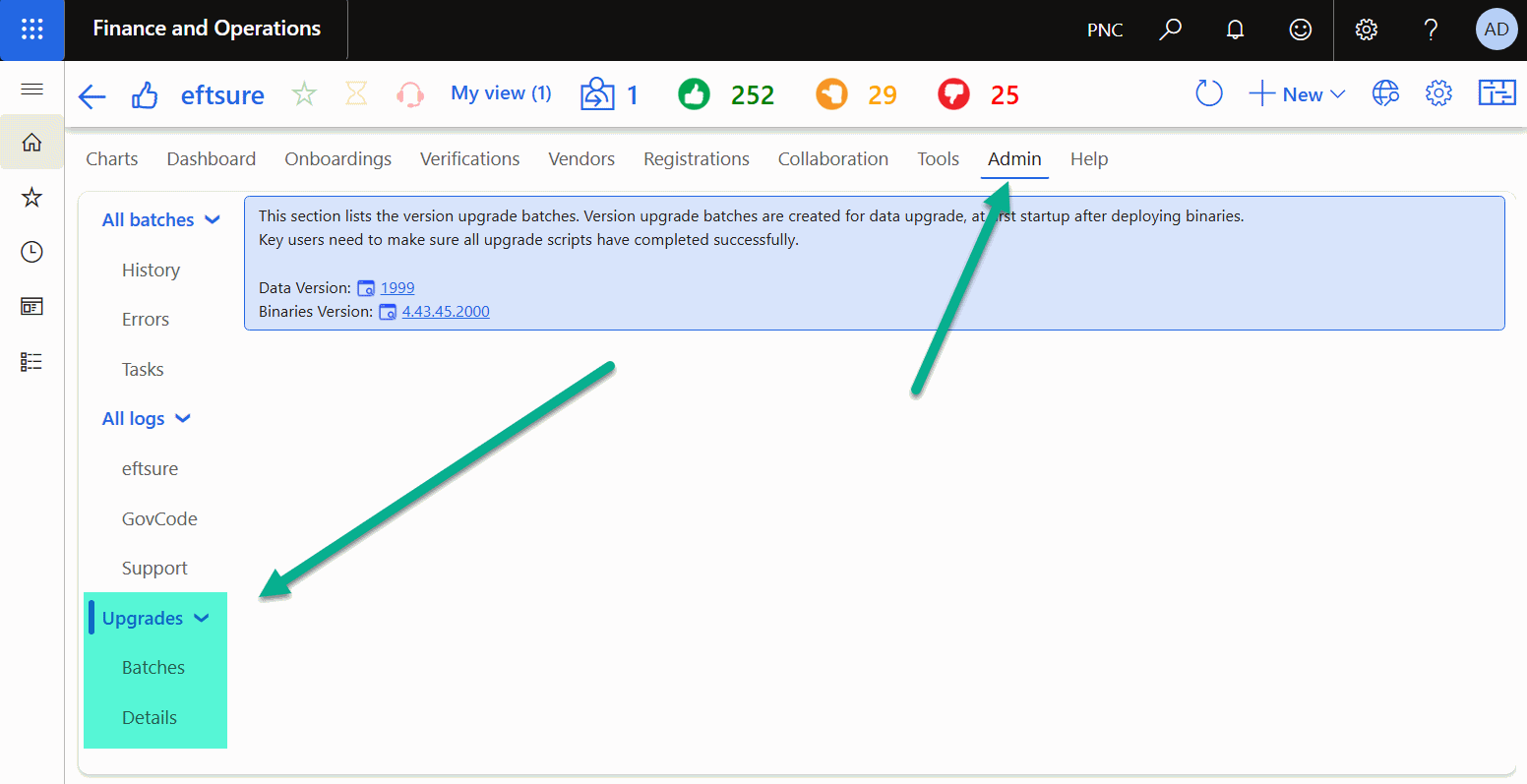The image size is (1527, 784).
Task: Click the red thumbs-down failed icon
Action: pyautogui.click(x=953, y=94)
